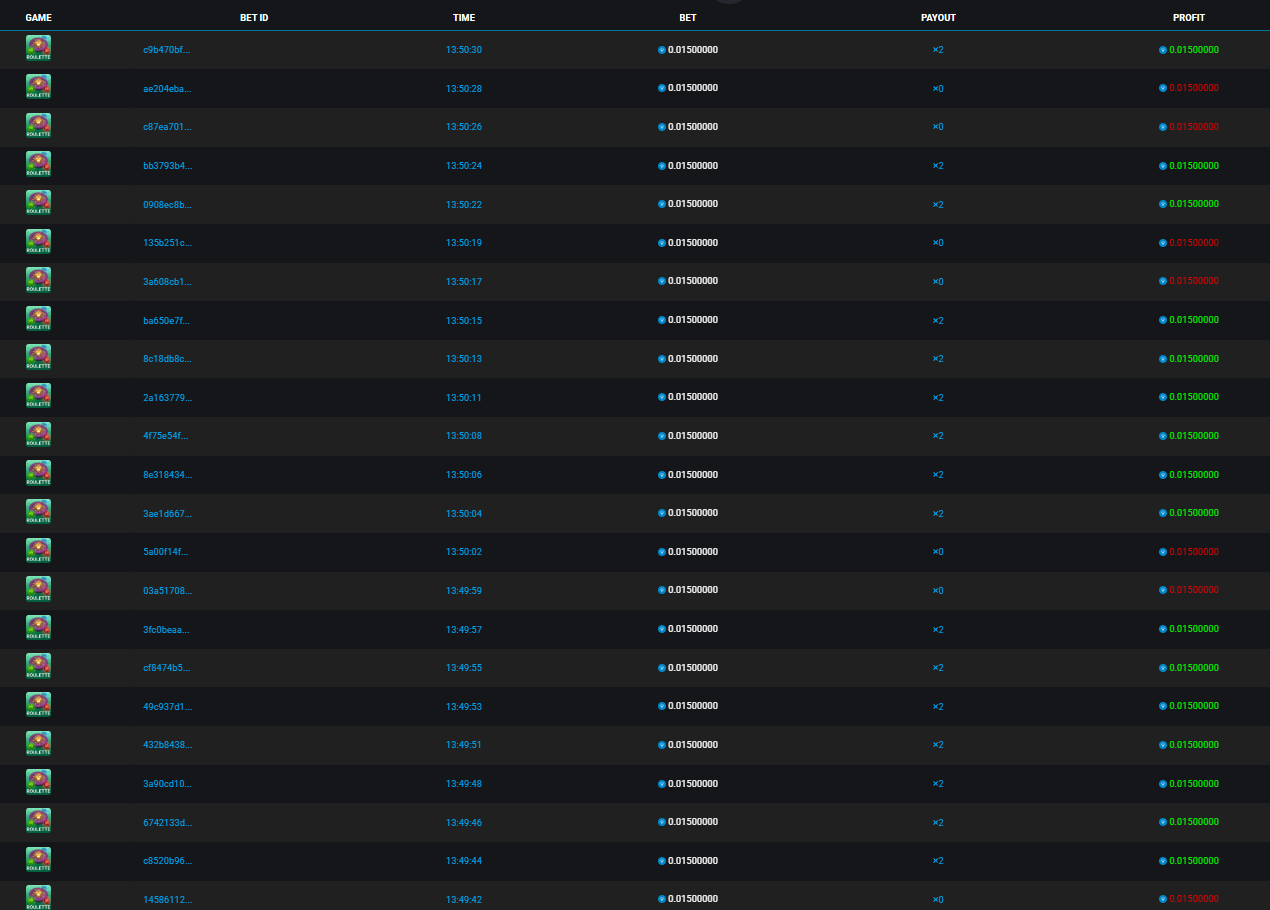Image resolution: width=1270 pixels, height=910 pixels.
Task: Click the GAME column header
Action: point(39,18)
